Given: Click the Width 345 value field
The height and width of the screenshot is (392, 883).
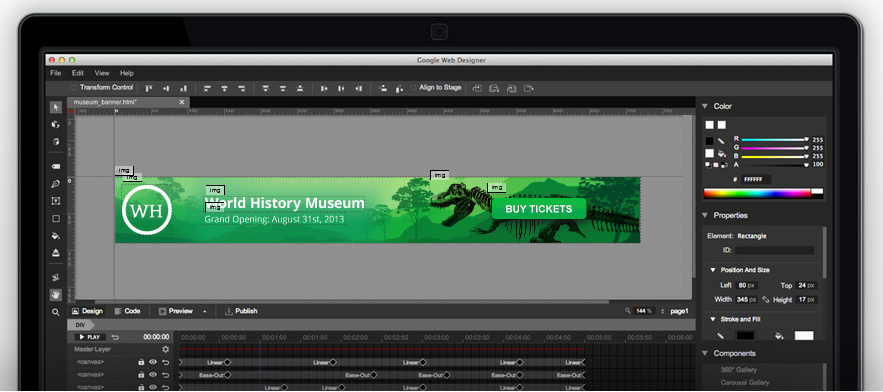Looking at the screenshot, I should pyautogui.click(x=746, y=300).
